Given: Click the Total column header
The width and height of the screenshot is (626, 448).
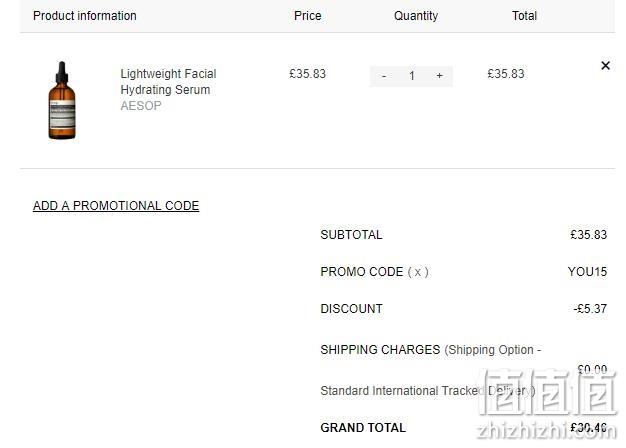Looking at the screenshot, I should point(524,16).
